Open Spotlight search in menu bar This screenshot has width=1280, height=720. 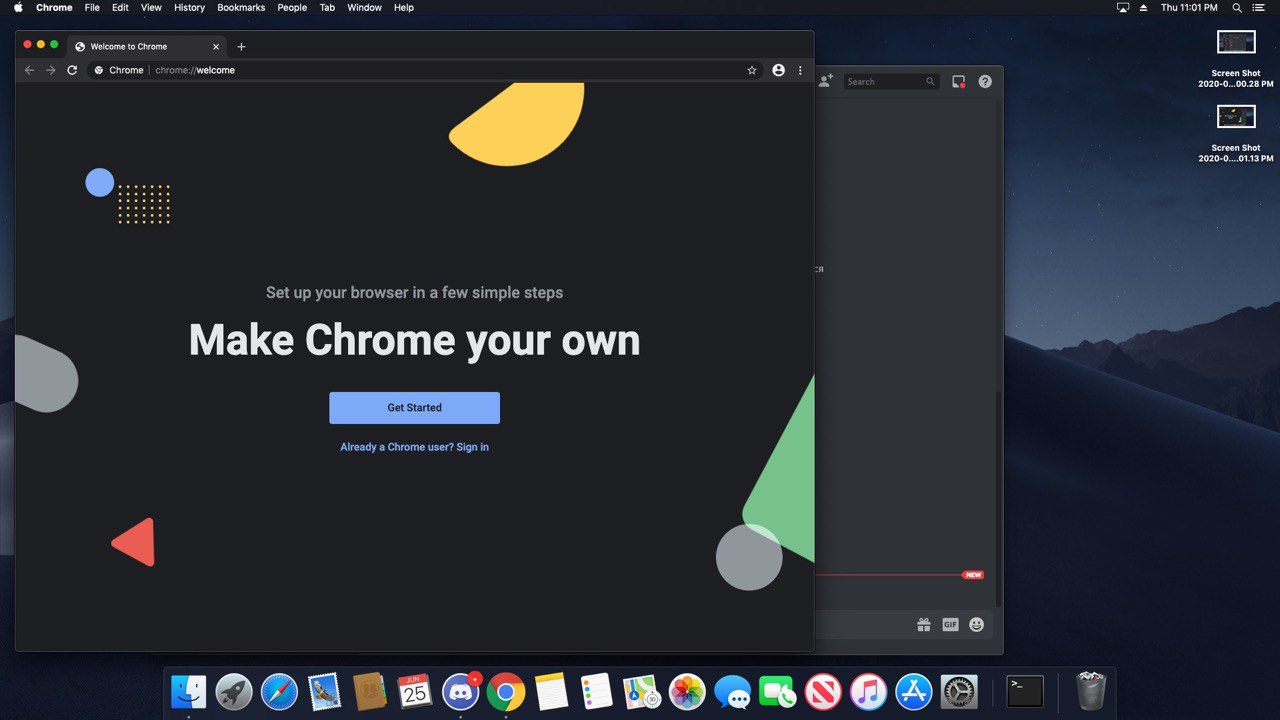coord(1237,7)
